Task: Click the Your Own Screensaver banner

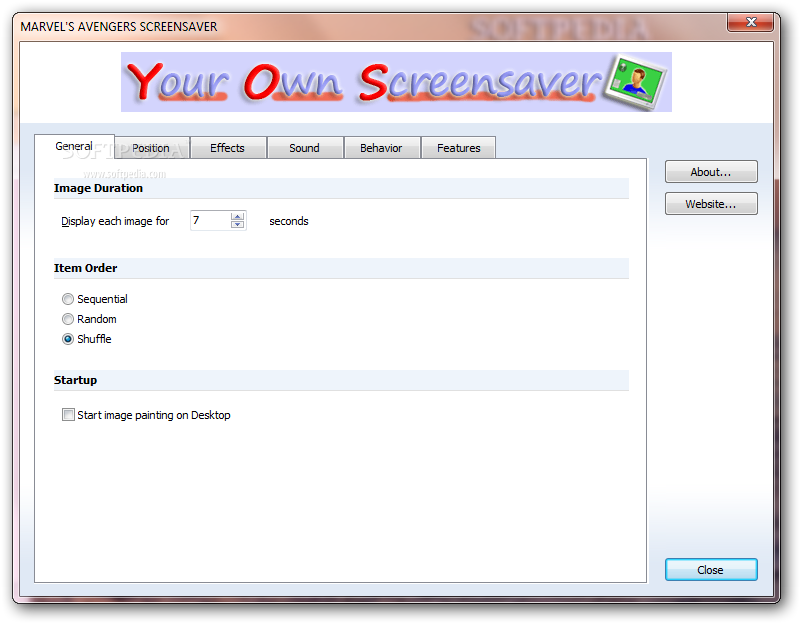Action: [x=396, y=82]
